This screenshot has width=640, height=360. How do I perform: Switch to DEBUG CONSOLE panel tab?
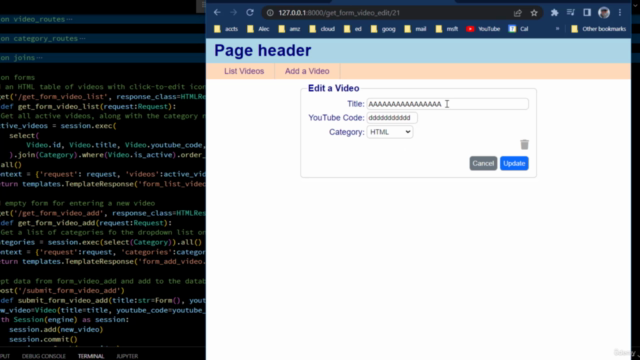(x=44, y=356)
